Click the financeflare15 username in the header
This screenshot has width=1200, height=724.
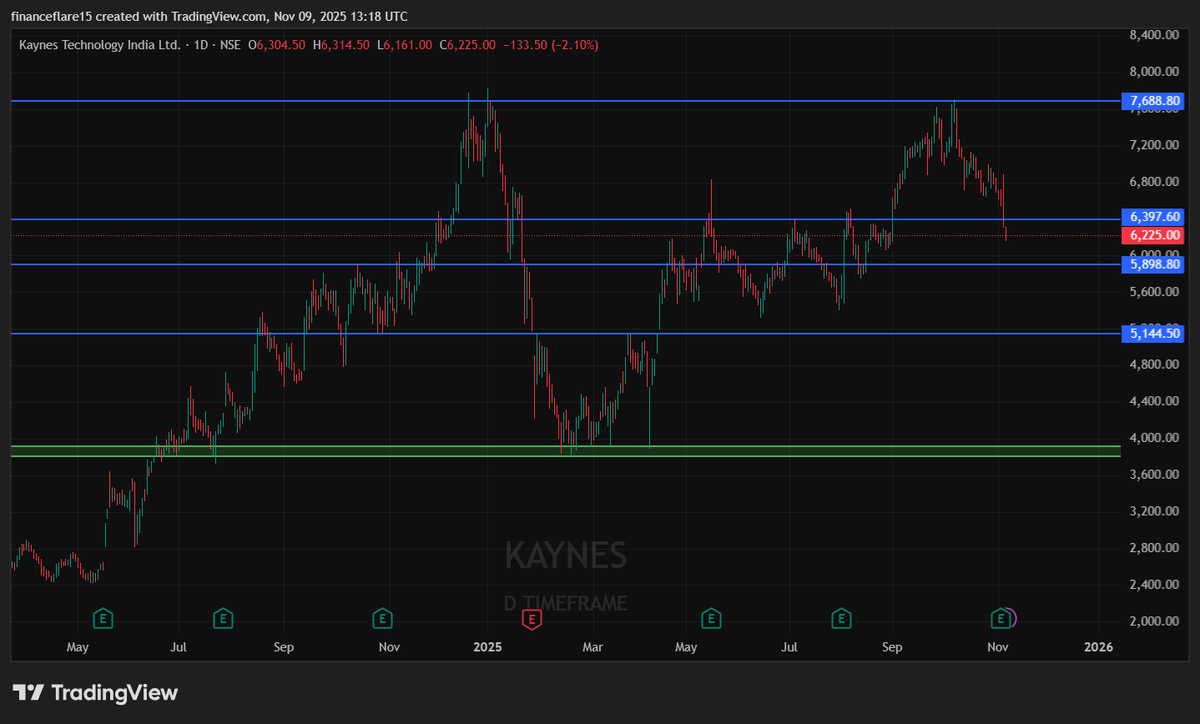coord(50,16)
